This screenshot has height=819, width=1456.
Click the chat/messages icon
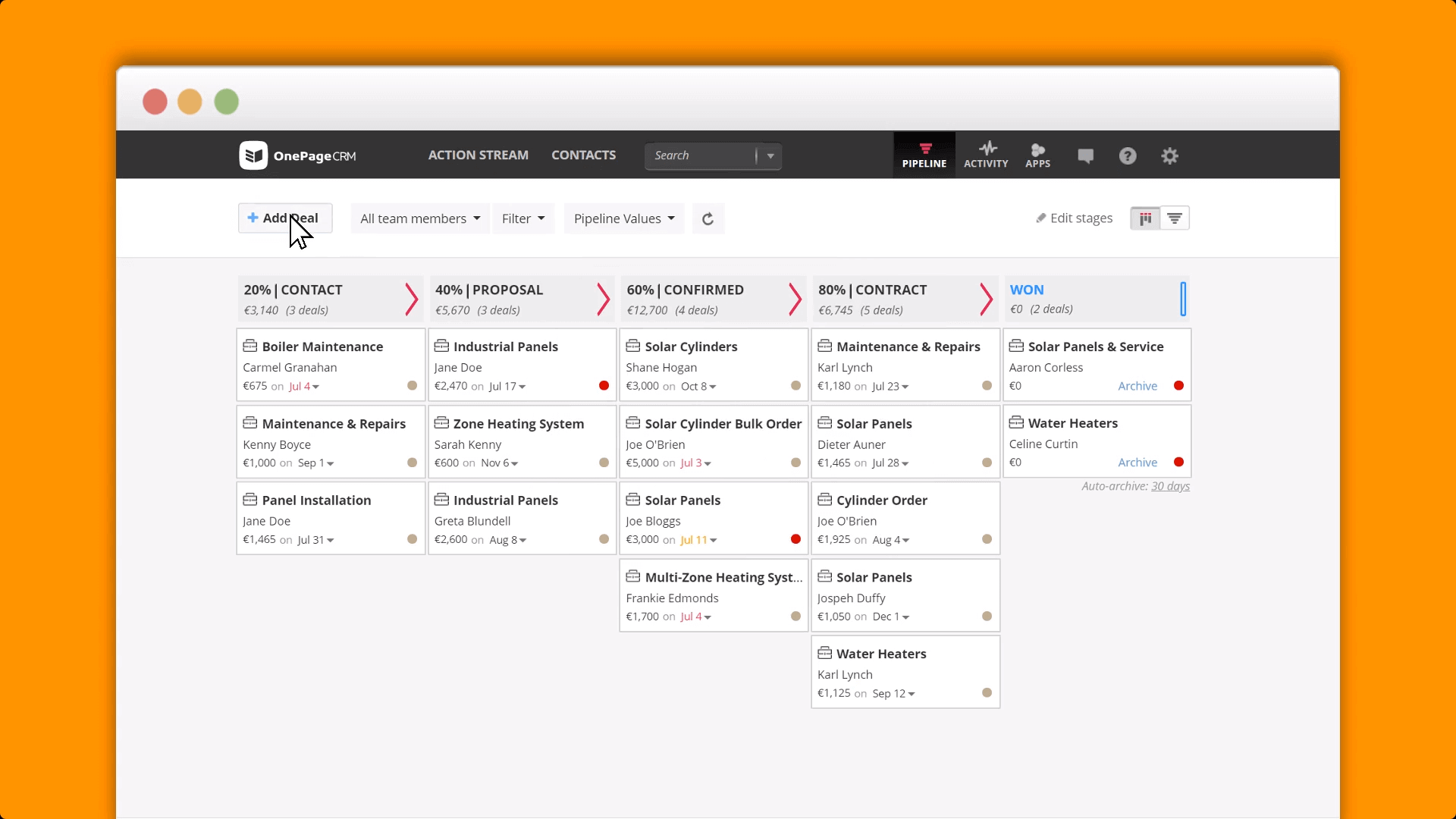click(x=1085, y=155)
